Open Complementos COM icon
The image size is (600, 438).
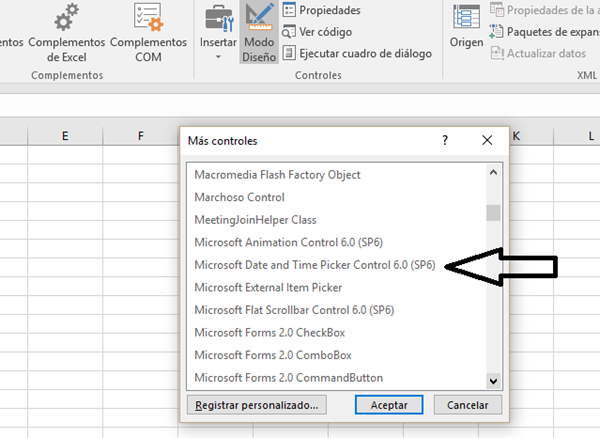pyautogui.click(x=148, y=18)
